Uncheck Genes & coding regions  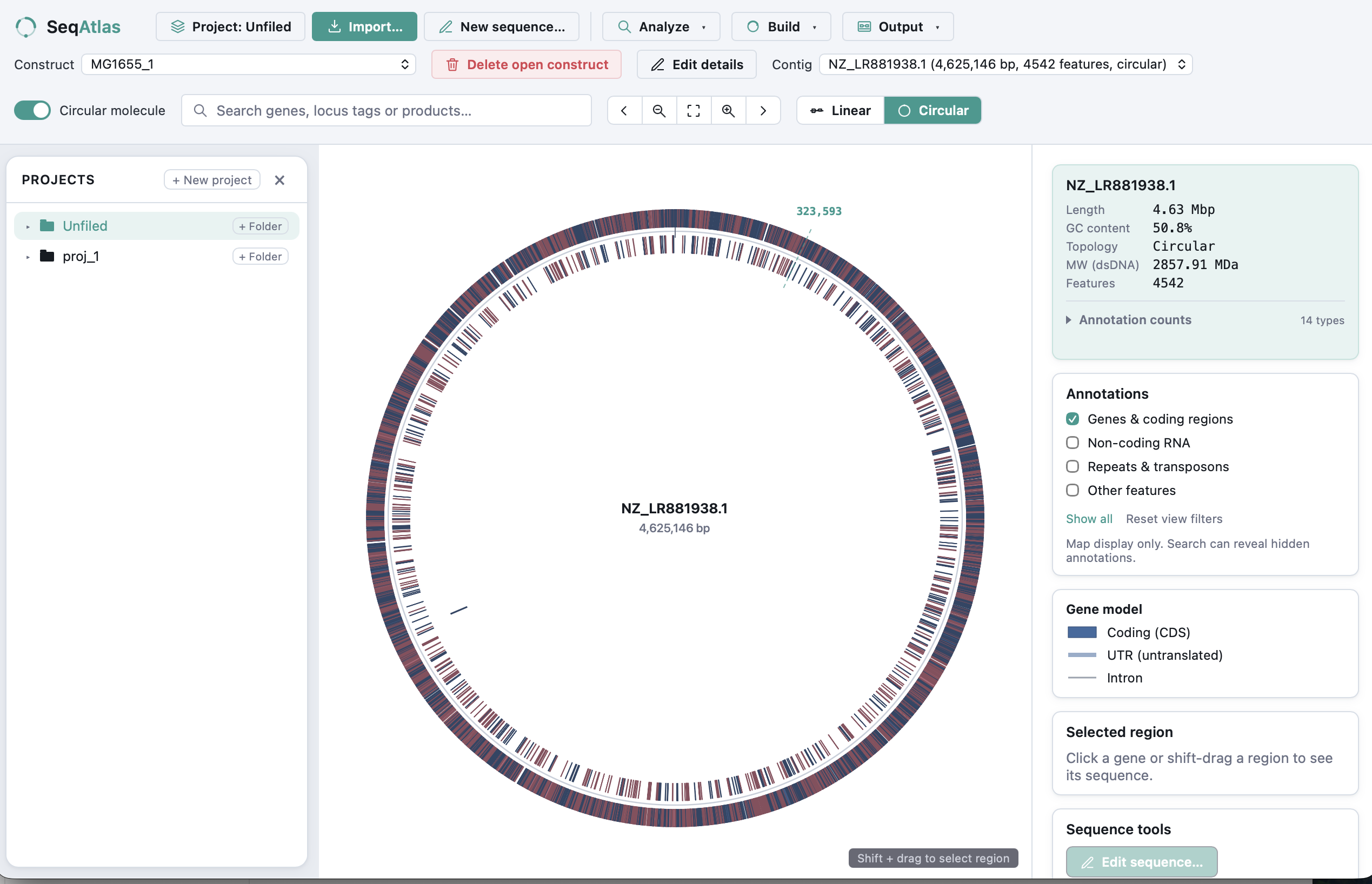point(1072,419)
